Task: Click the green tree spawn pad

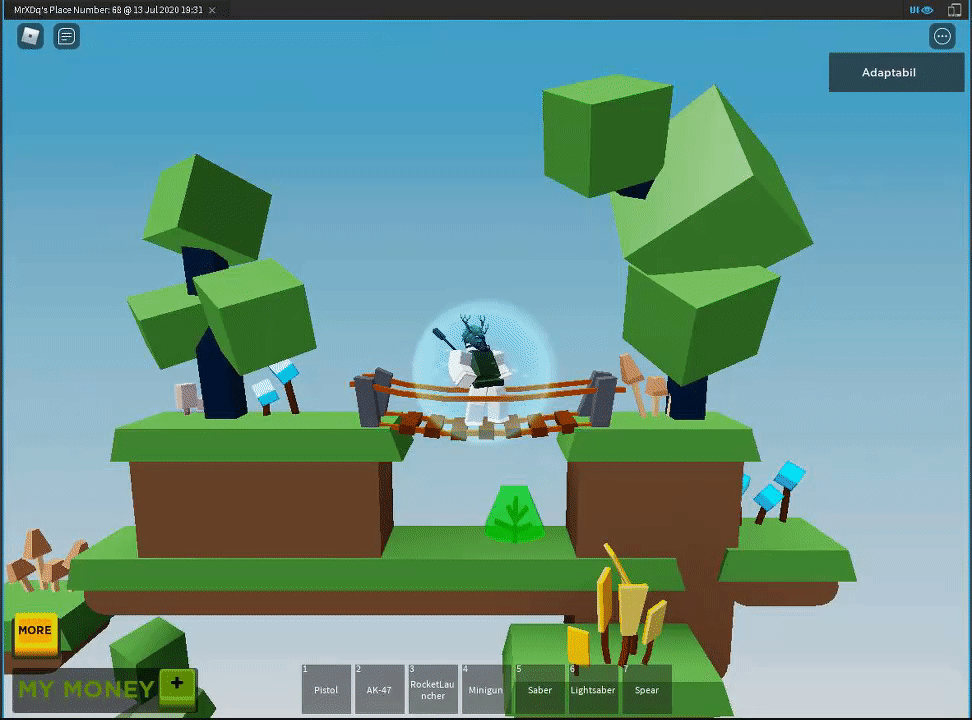Action: coord(515,514)
